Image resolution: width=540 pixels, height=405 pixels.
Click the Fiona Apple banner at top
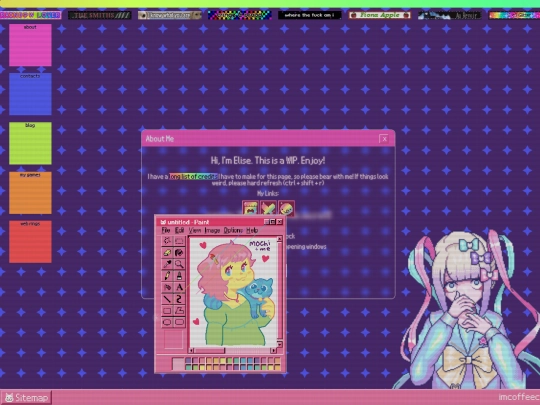[x=380, y=15]
